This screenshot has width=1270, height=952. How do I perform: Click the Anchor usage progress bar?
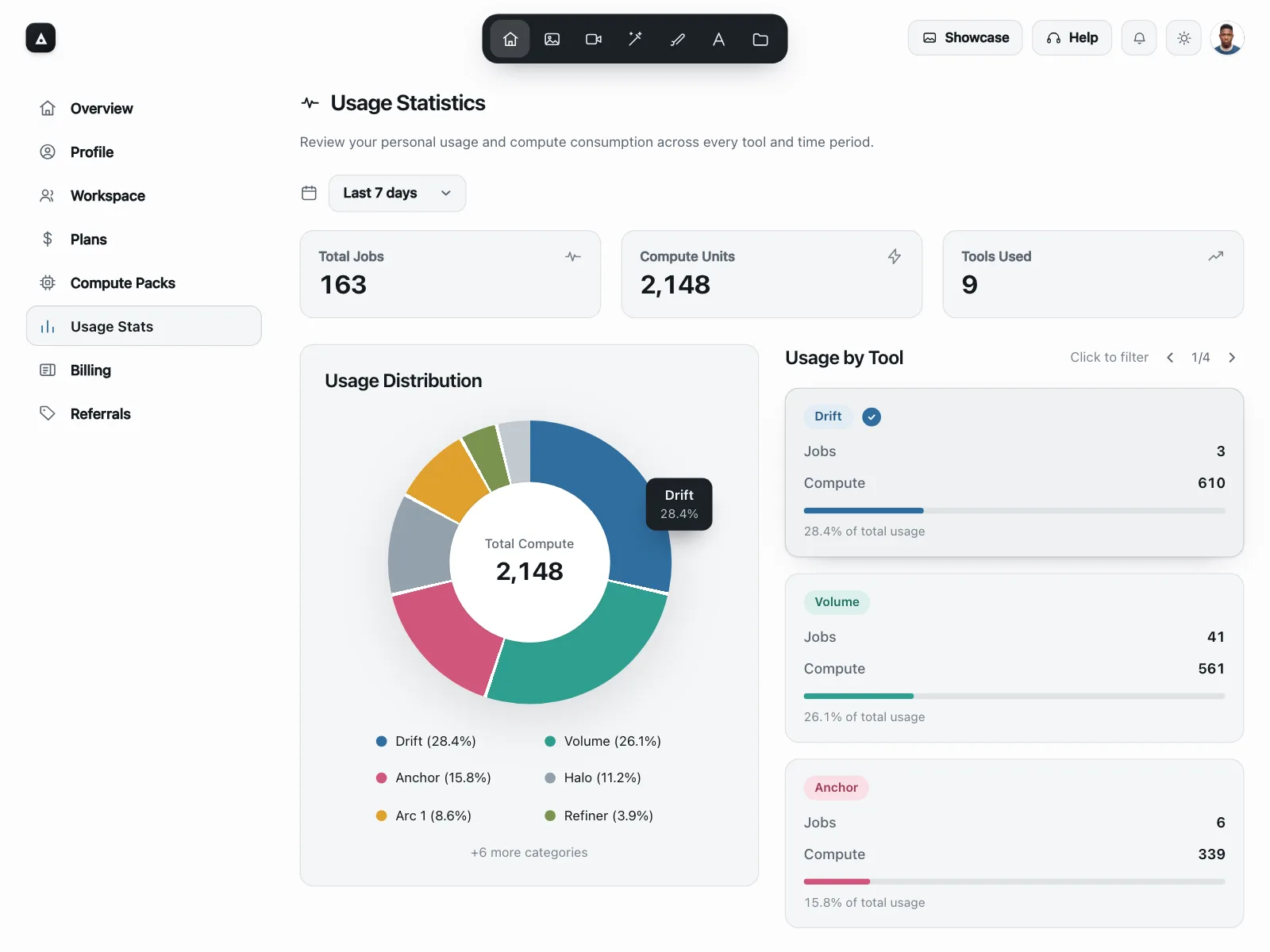click(1014, 882)
